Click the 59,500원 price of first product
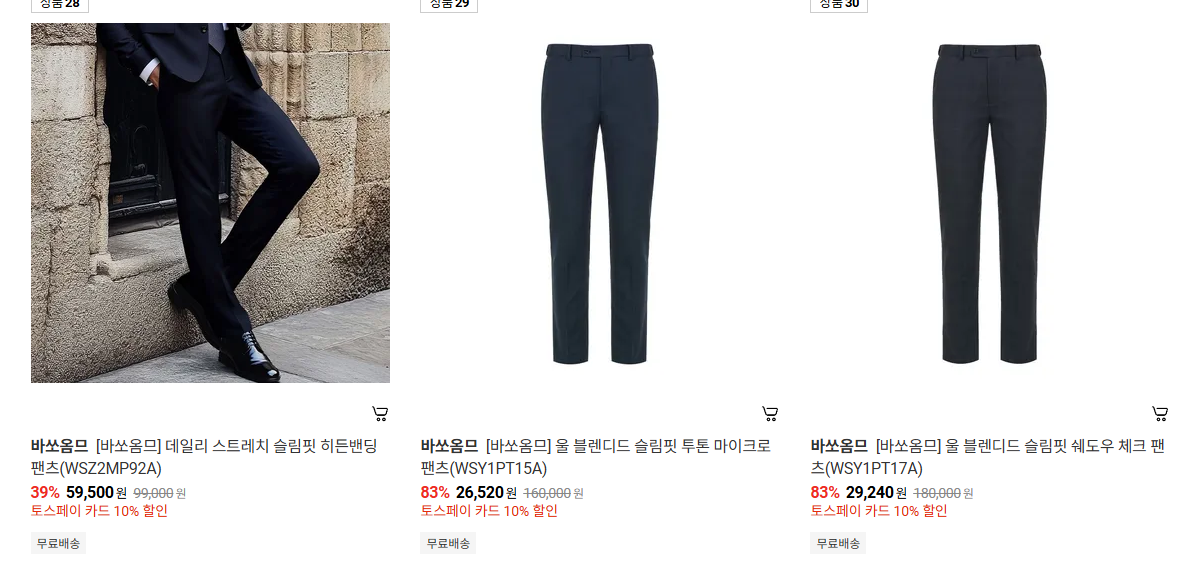 pyautogui.click(x=96, y=492)
